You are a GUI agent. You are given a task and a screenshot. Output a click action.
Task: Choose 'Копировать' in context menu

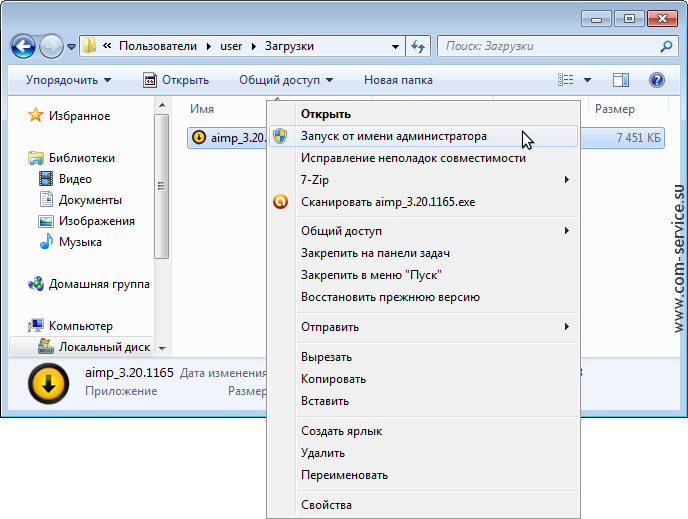(424, 379)
